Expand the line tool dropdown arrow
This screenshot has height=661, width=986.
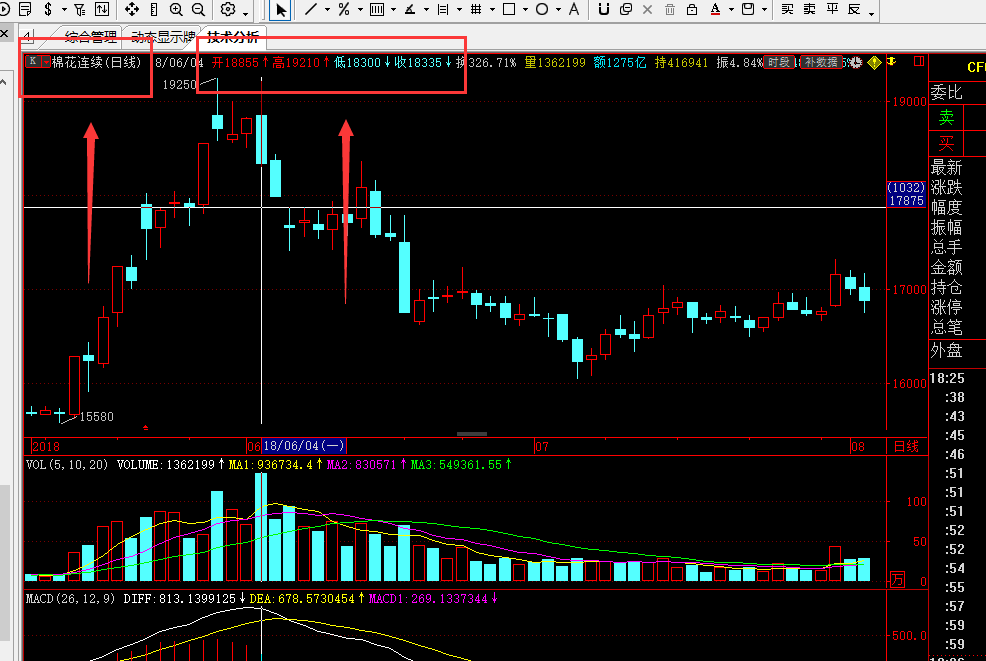pos(327,10)
